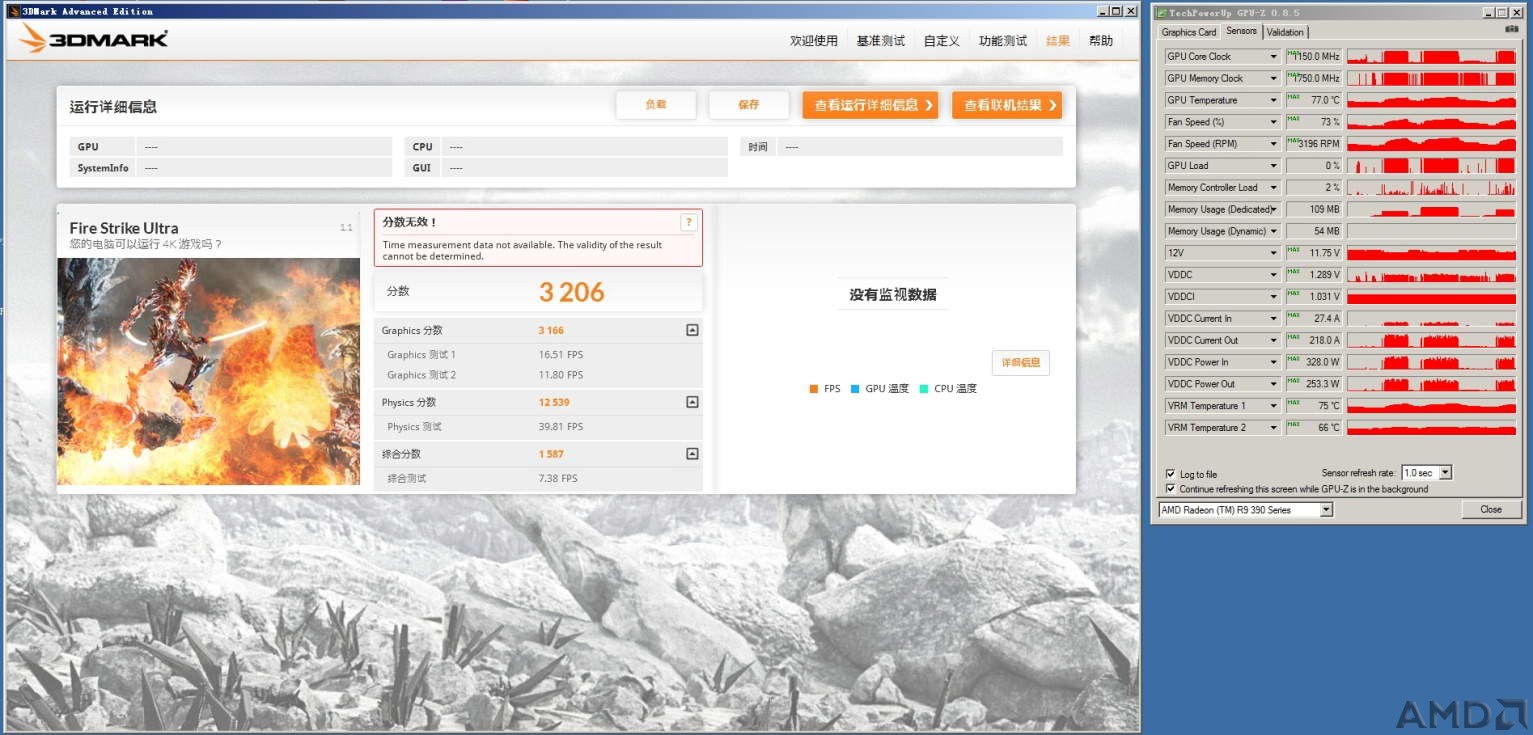1533x735 pixels.
Task: Collapse the 综合分数 section
Action: click(x=692, y=454)
